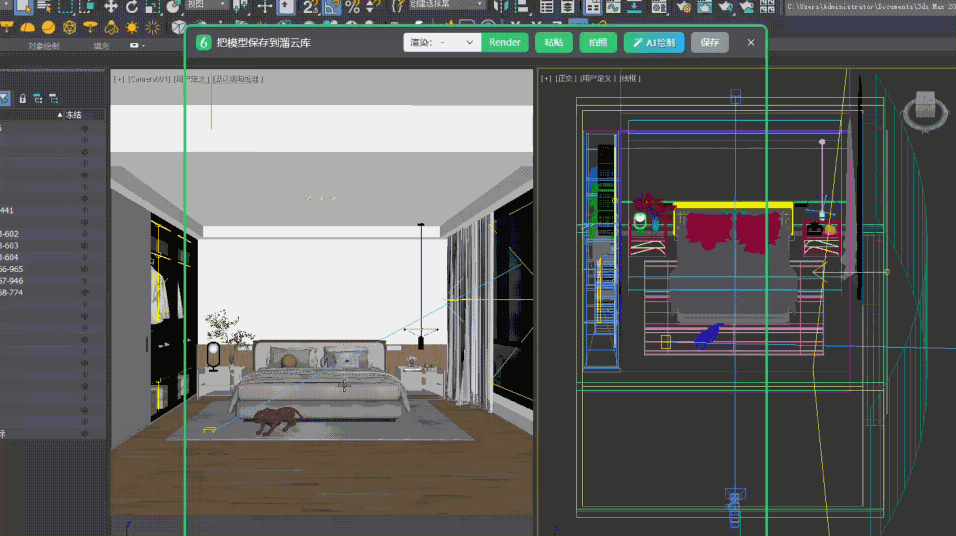The width and height of the screenshot is (956, 536).
Task: Create a sphere from yellow sphere icon
Action: click(48, 27)
